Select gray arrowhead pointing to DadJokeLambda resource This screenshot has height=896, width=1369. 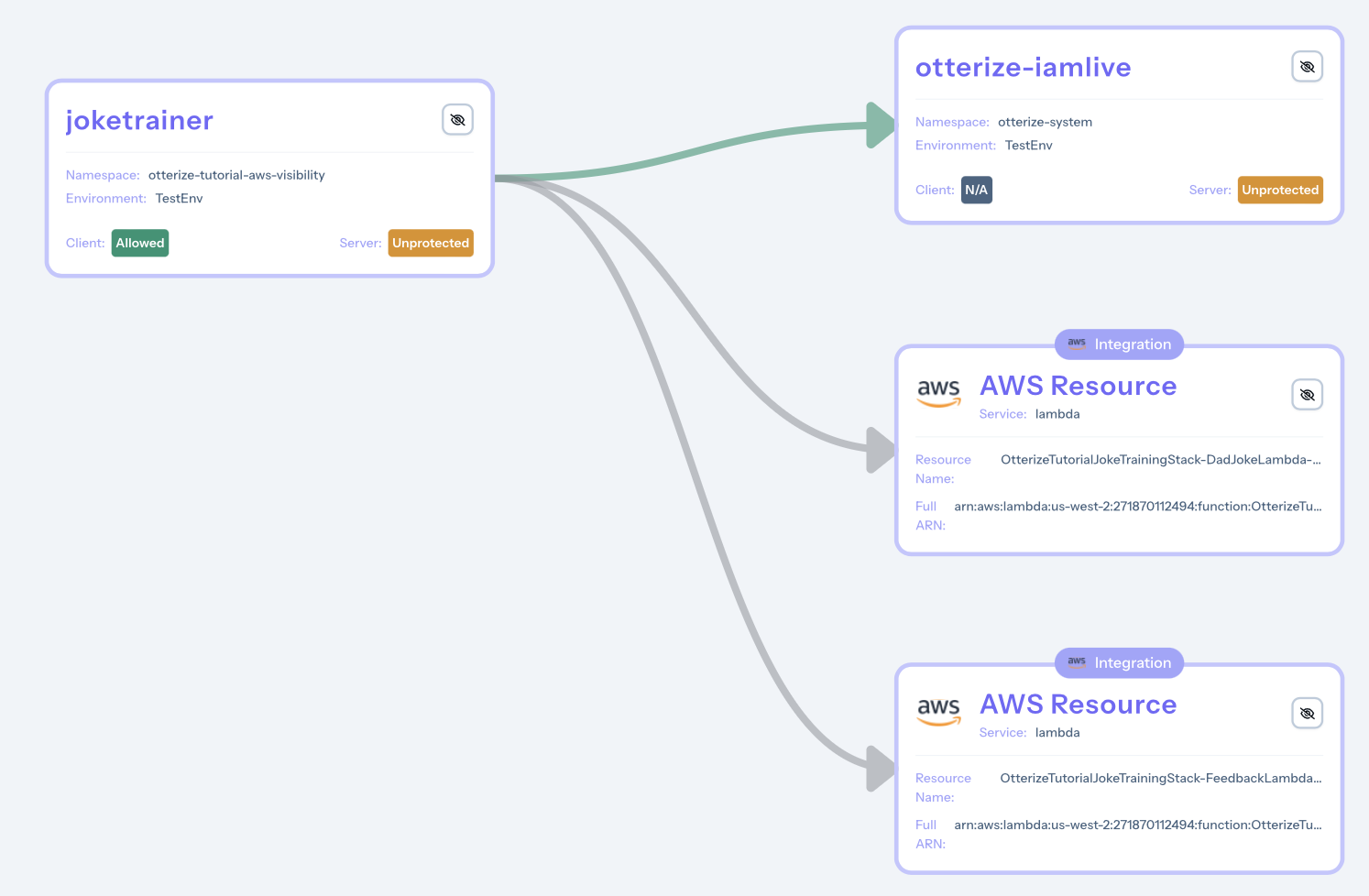pyautogui.click(x=882, y=450)
